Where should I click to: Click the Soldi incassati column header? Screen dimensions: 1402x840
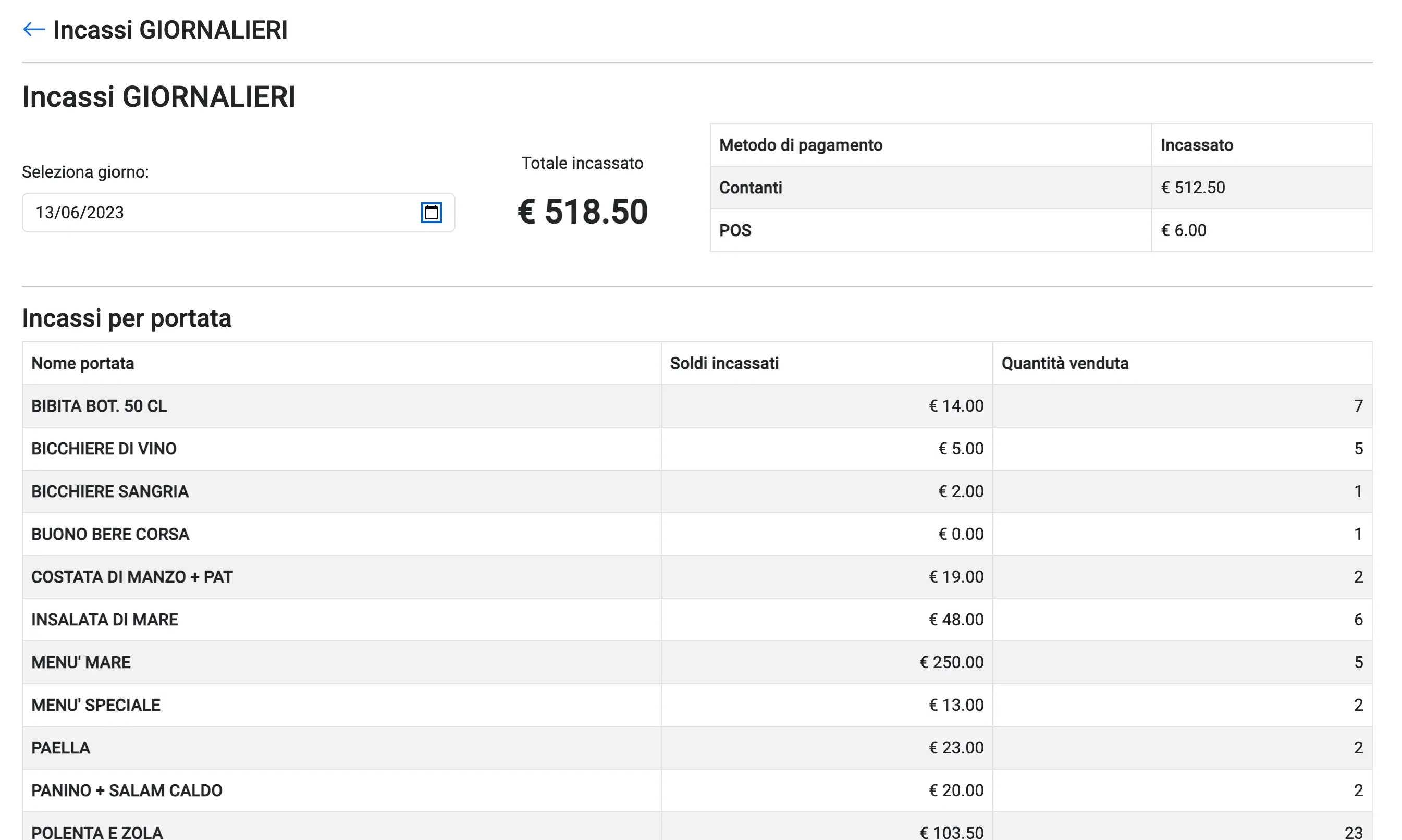(x=724, y=363)
